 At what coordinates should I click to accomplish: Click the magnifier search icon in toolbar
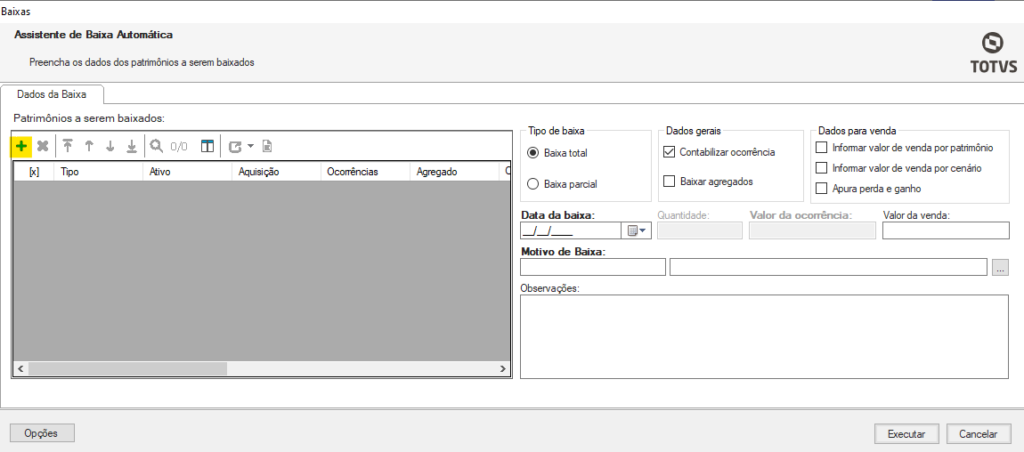point(157,146)
